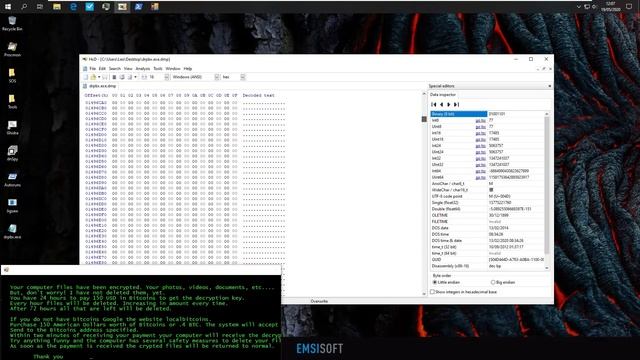Open the Help menu in HxD
Image resolution: width=640 pixels, height=360 pixels.
pyautogui.click(x=188, y=69)
